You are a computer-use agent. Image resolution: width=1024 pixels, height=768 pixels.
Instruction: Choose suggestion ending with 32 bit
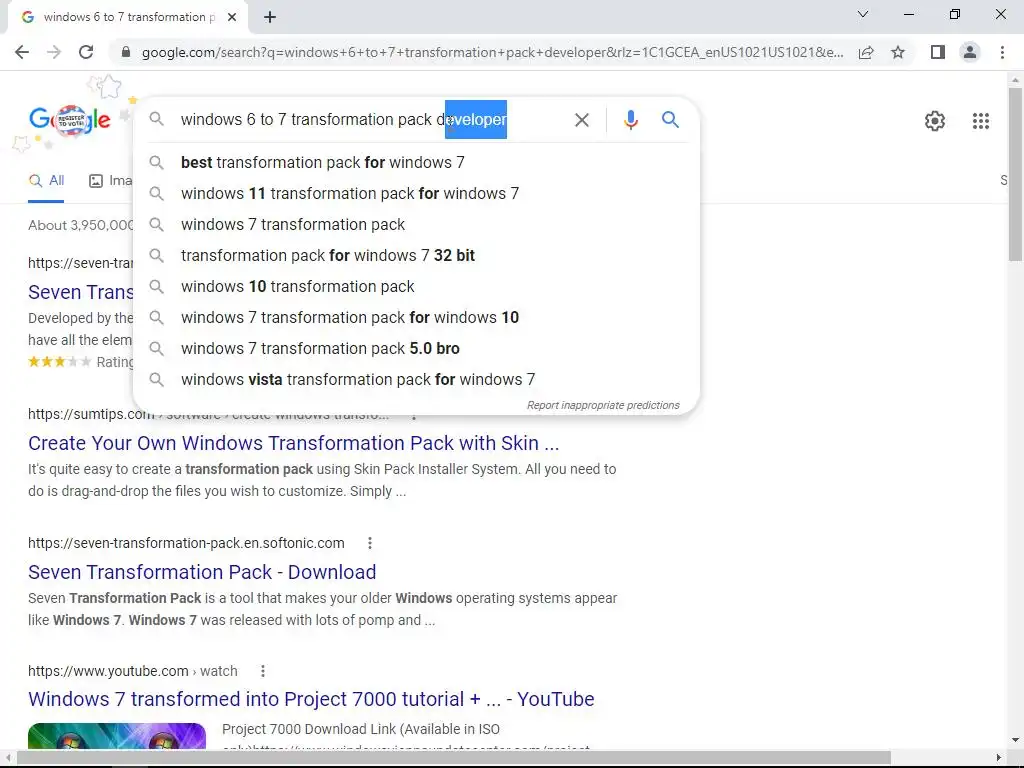tap(416, 255)
